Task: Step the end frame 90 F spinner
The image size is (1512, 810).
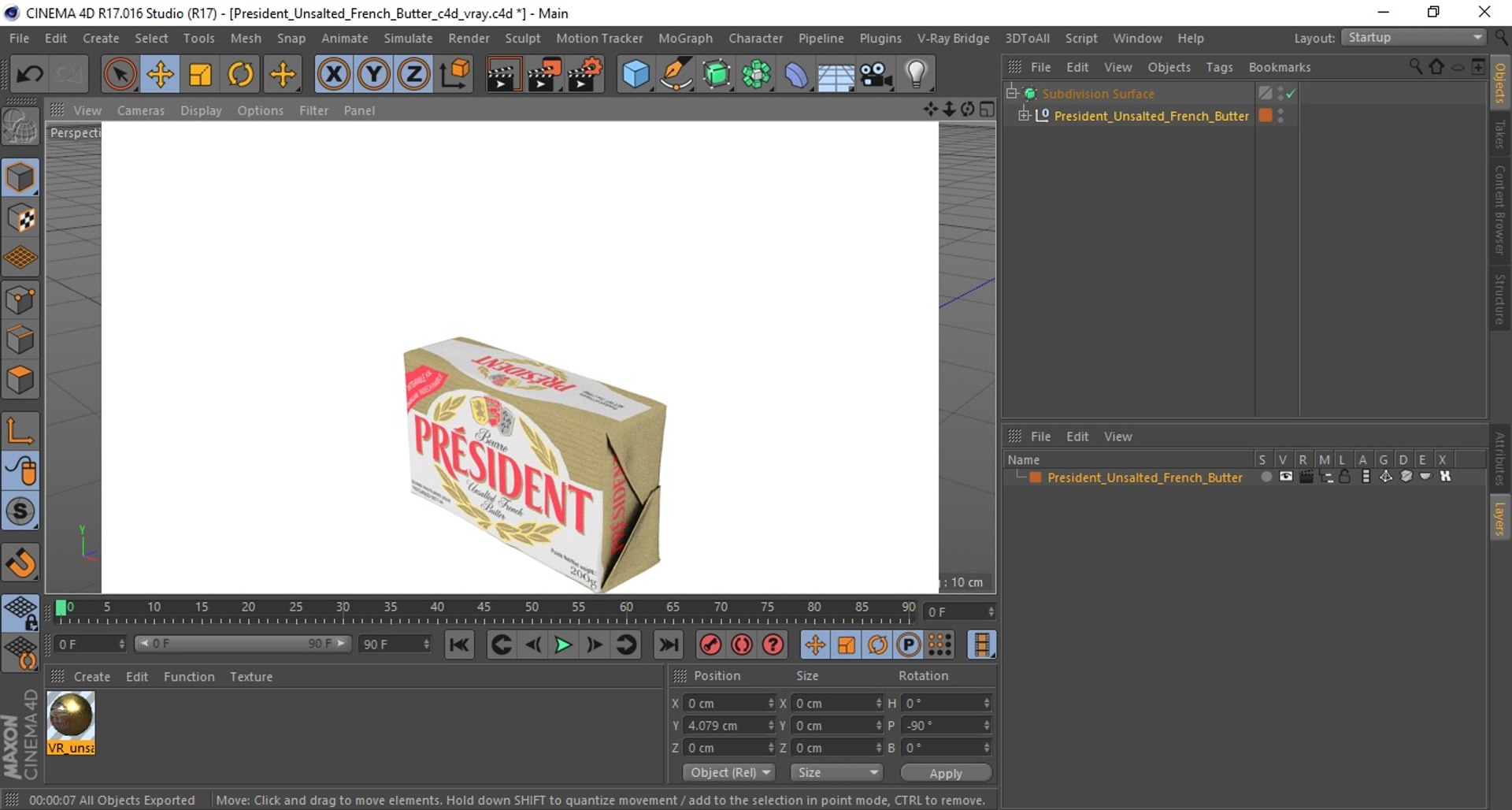Action: (426, 645)
